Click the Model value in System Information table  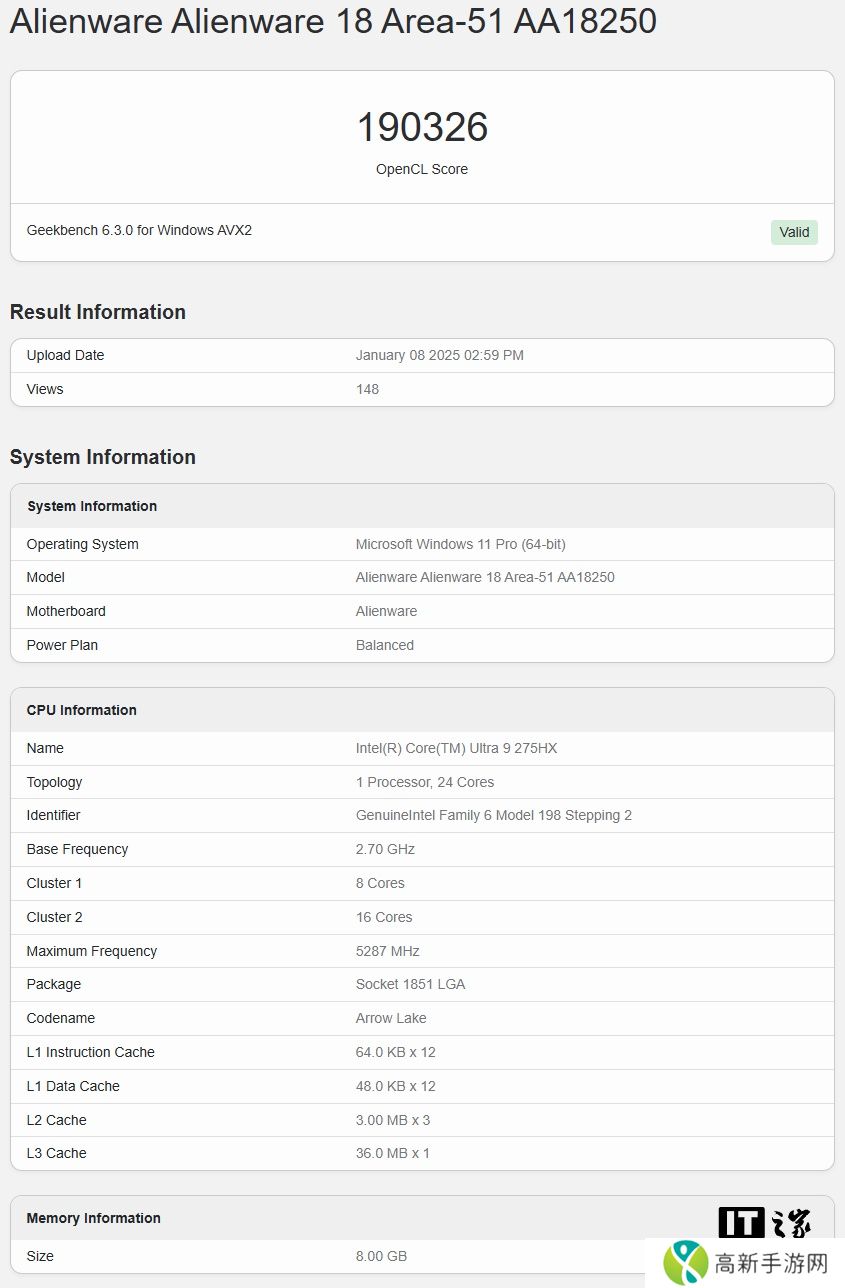coord(485,577)
